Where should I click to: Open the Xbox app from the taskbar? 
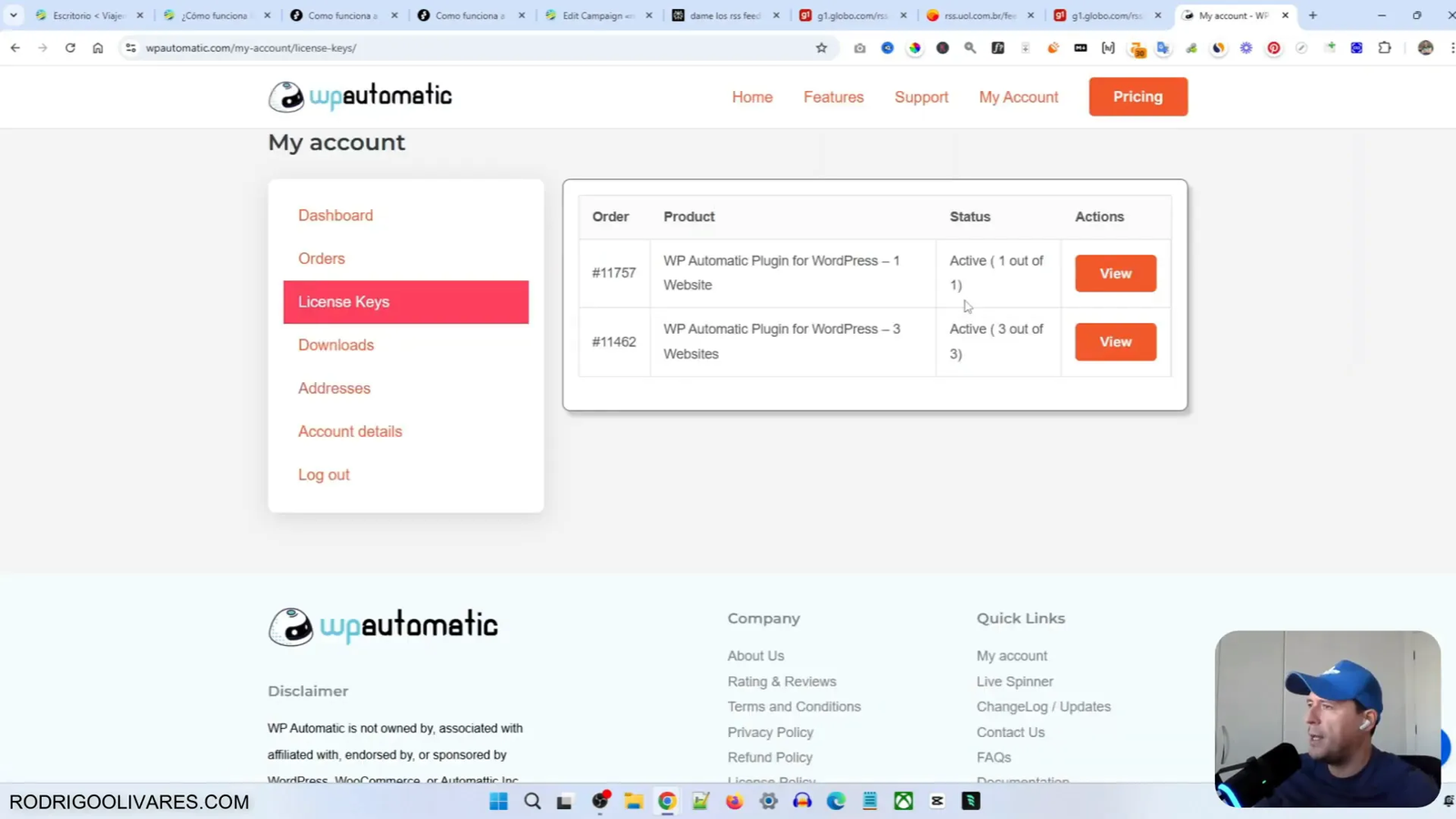pos(903,801)
